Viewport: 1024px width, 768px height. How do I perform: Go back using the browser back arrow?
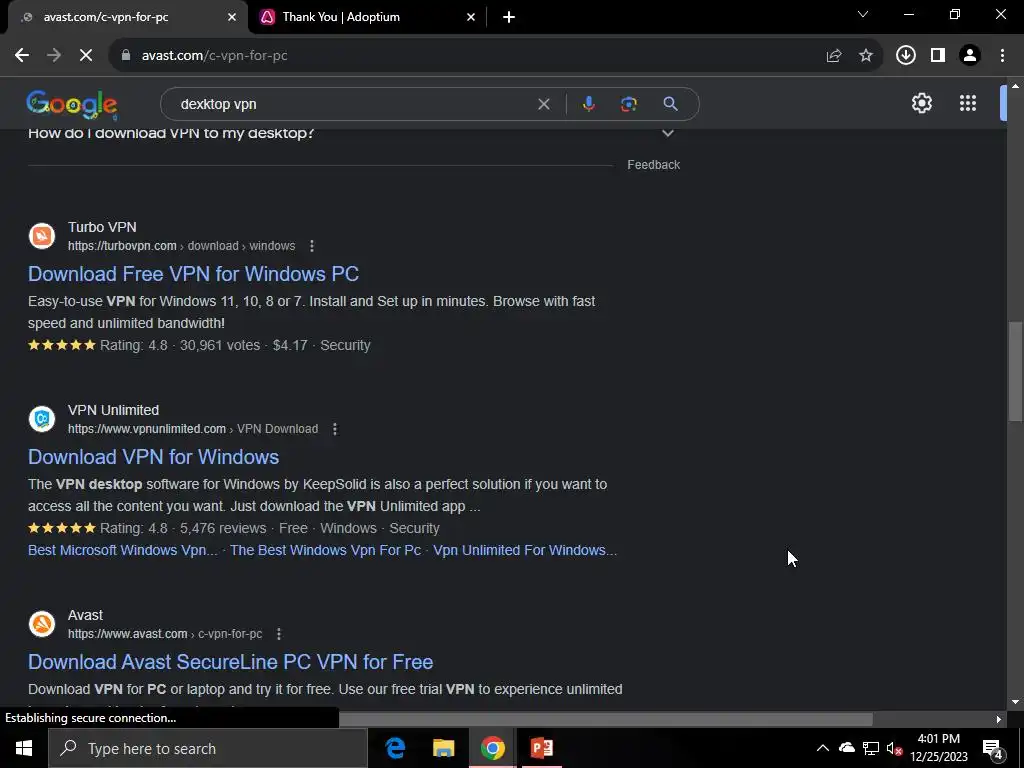click(22, 56)
